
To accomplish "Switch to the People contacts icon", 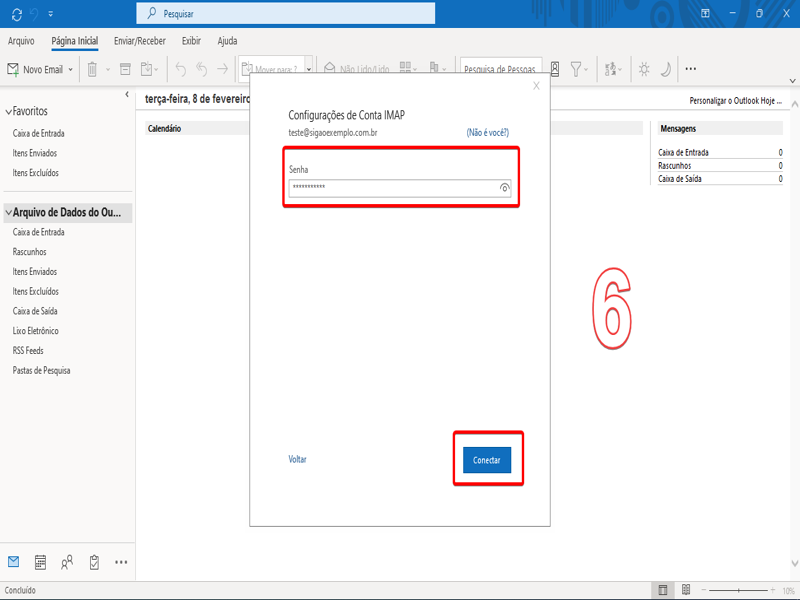I will click(67, 562).
